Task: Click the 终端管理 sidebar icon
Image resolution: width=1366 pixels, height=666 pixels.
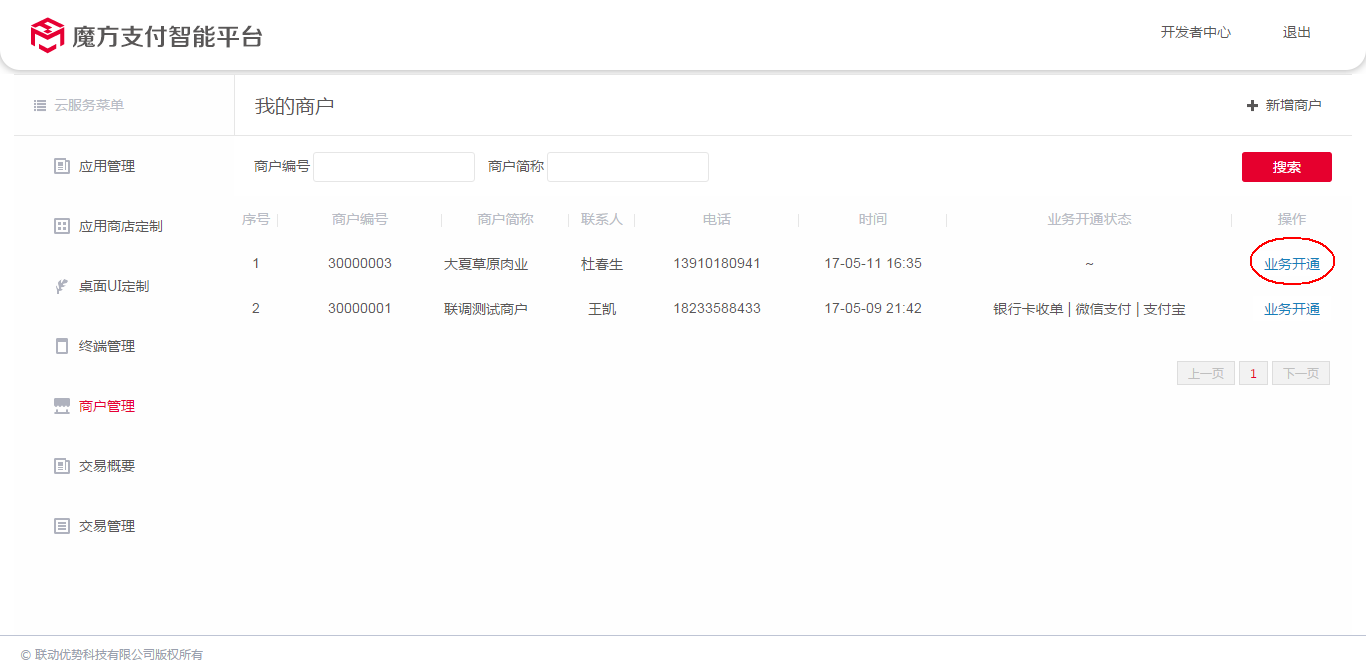Action: (x=61, y=346)
